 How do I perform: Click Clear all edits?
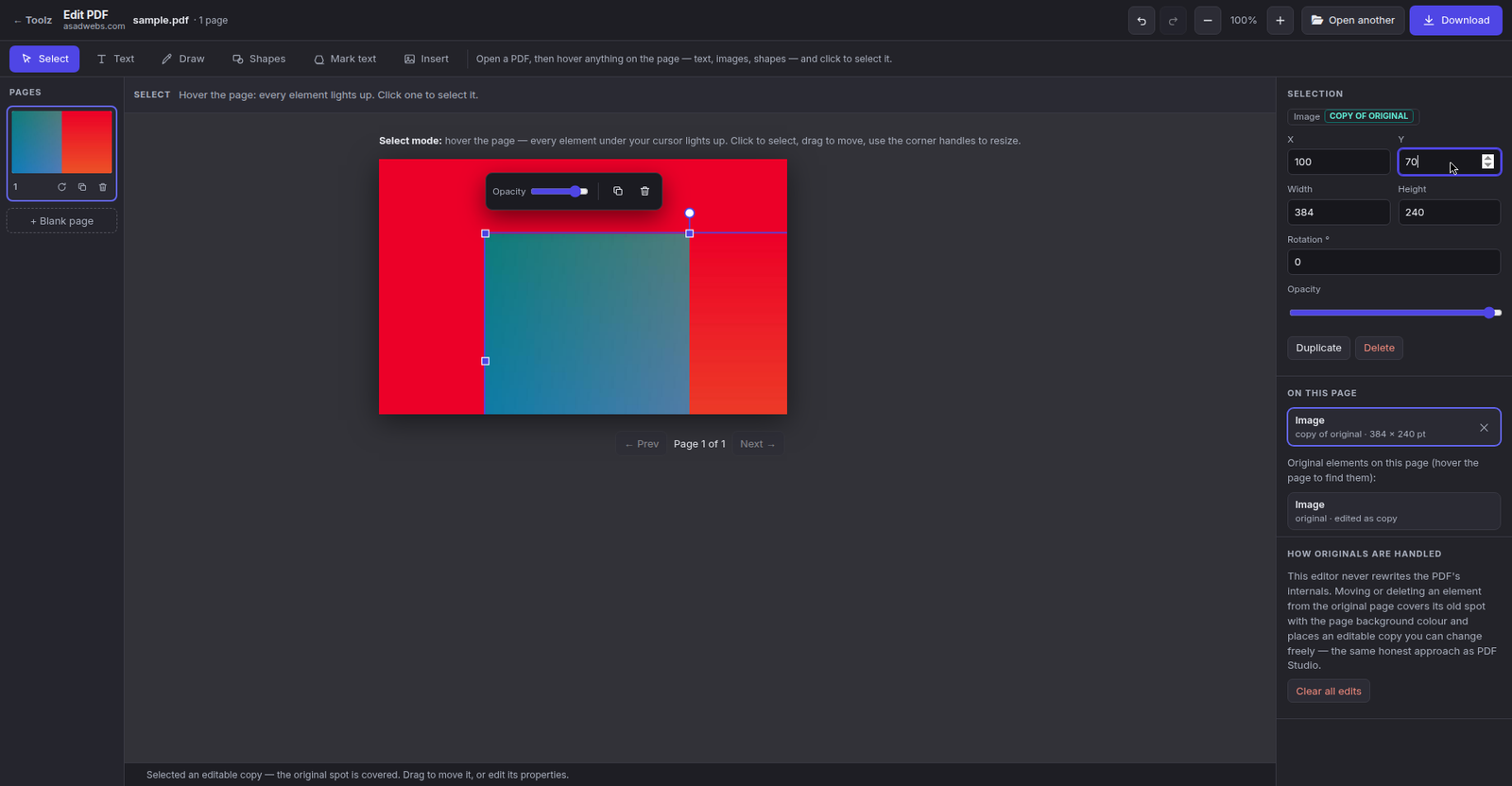[1328, 692]
